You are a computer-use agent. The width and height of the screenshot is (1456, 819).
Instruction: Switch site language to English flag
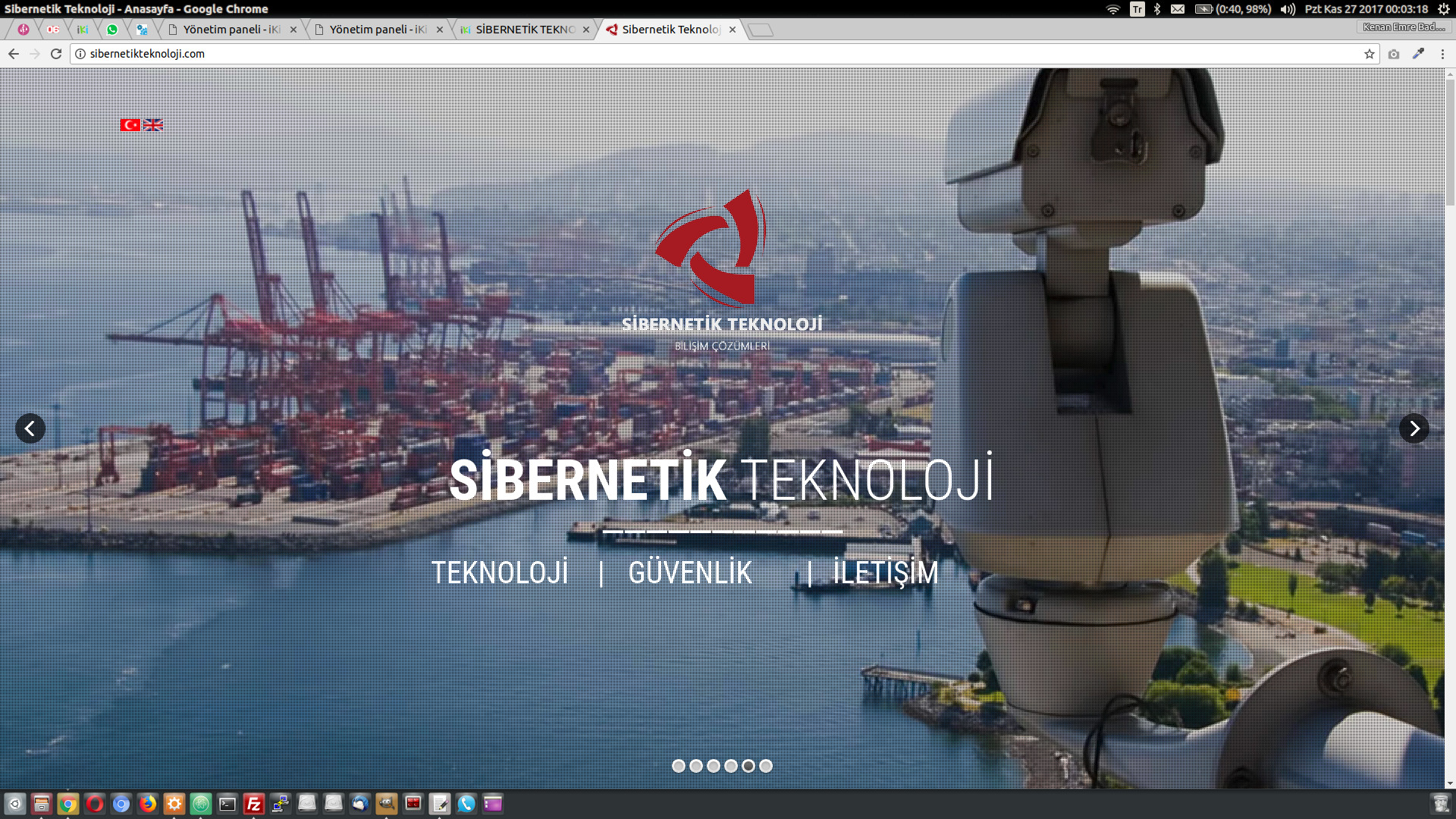pyautogui.click(x=152, y=125)
